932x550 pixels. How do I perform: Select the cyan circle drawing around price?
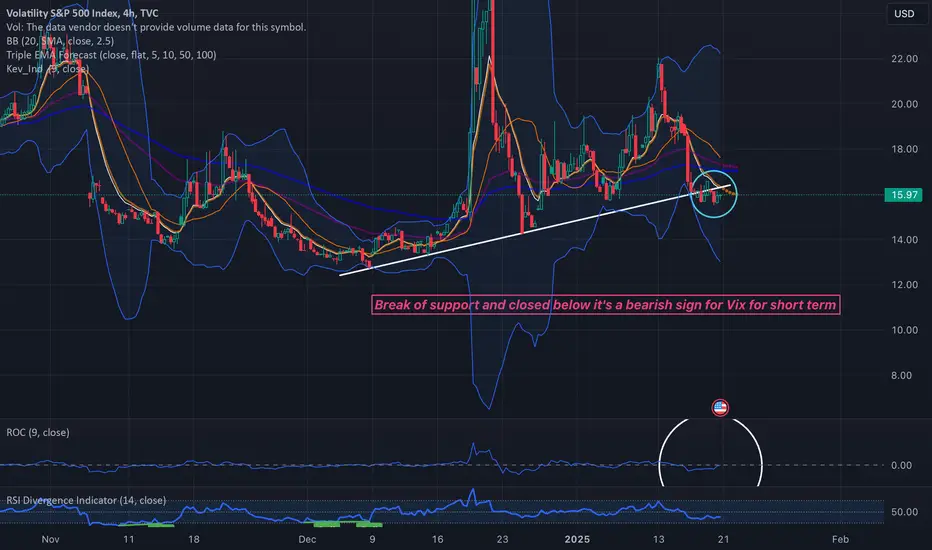713,194
